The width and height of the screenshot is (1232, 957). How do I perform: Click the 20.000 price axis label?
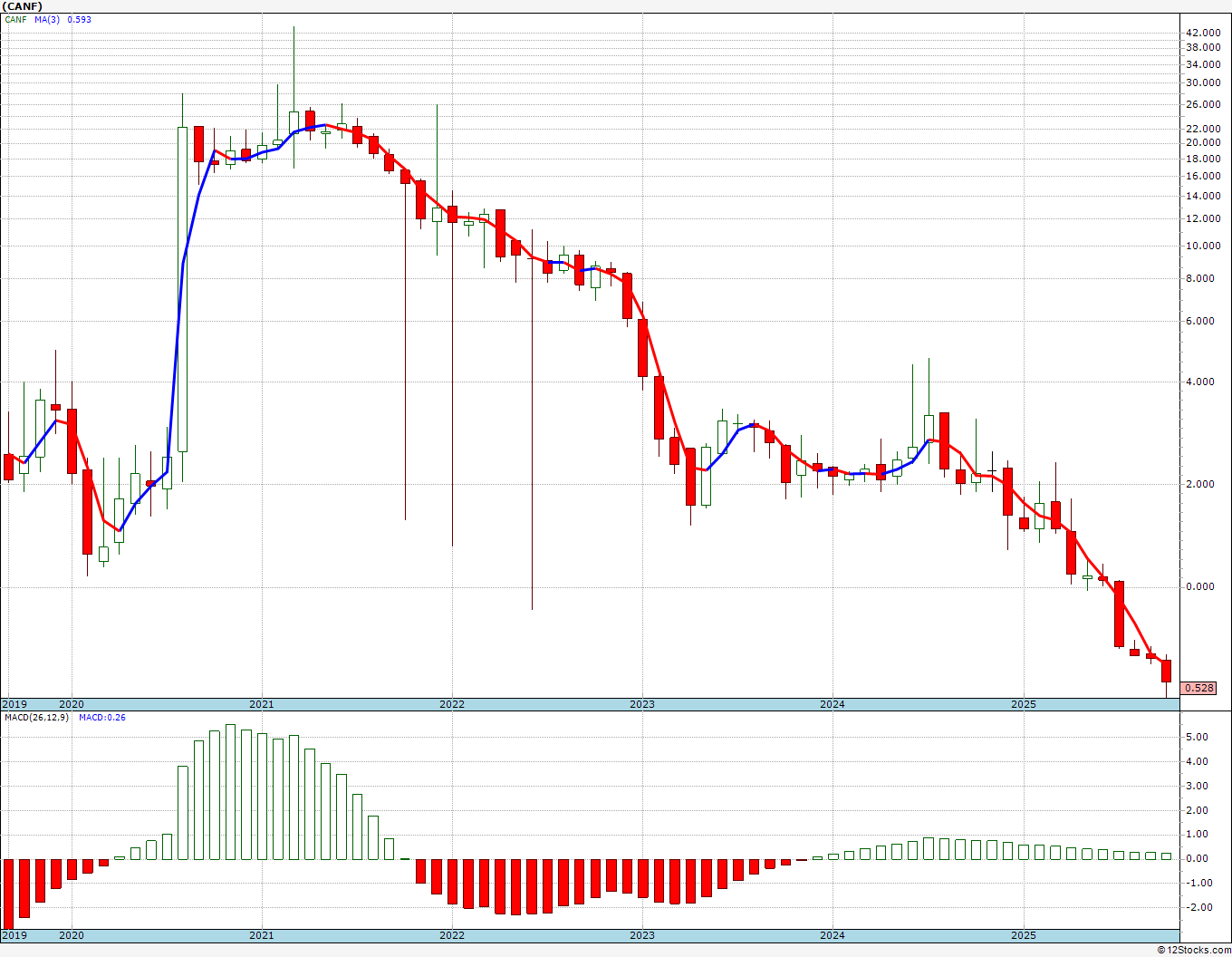point(1203,143)
